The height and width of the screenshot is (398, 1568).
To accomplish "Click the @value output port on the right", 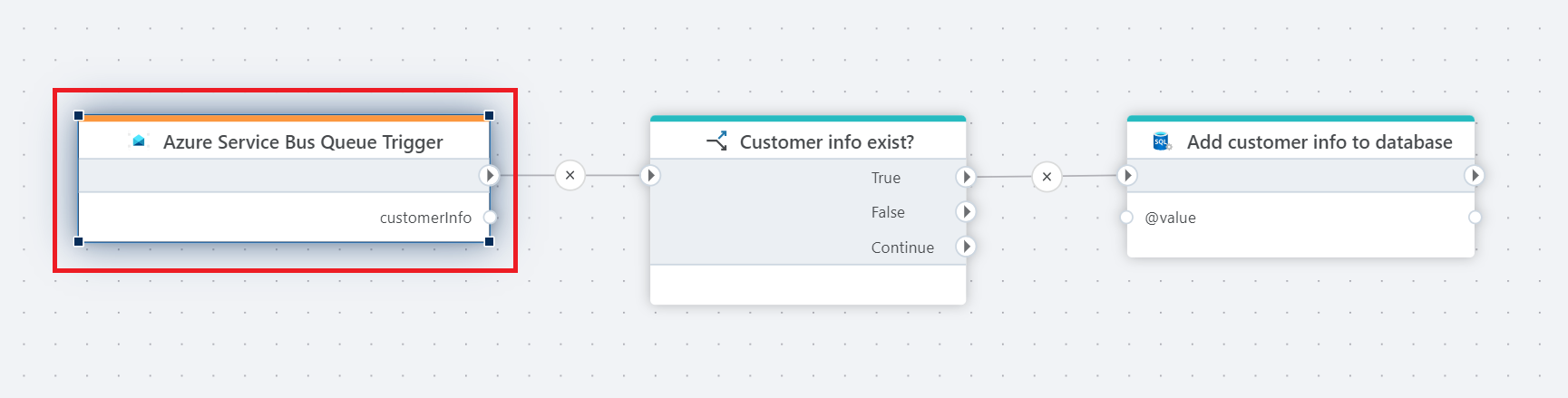I will (x=1475, y=217).
